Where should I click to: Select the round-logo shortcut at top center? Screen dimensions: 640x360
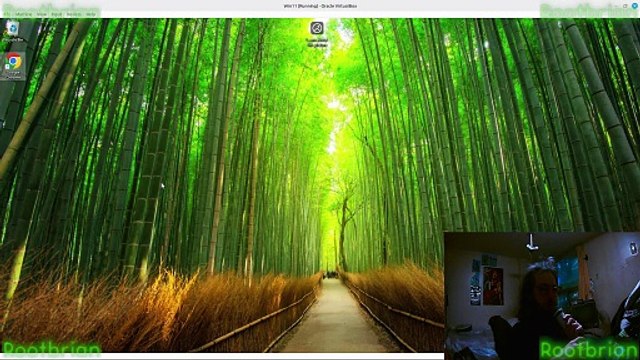[x=317, y=33]
